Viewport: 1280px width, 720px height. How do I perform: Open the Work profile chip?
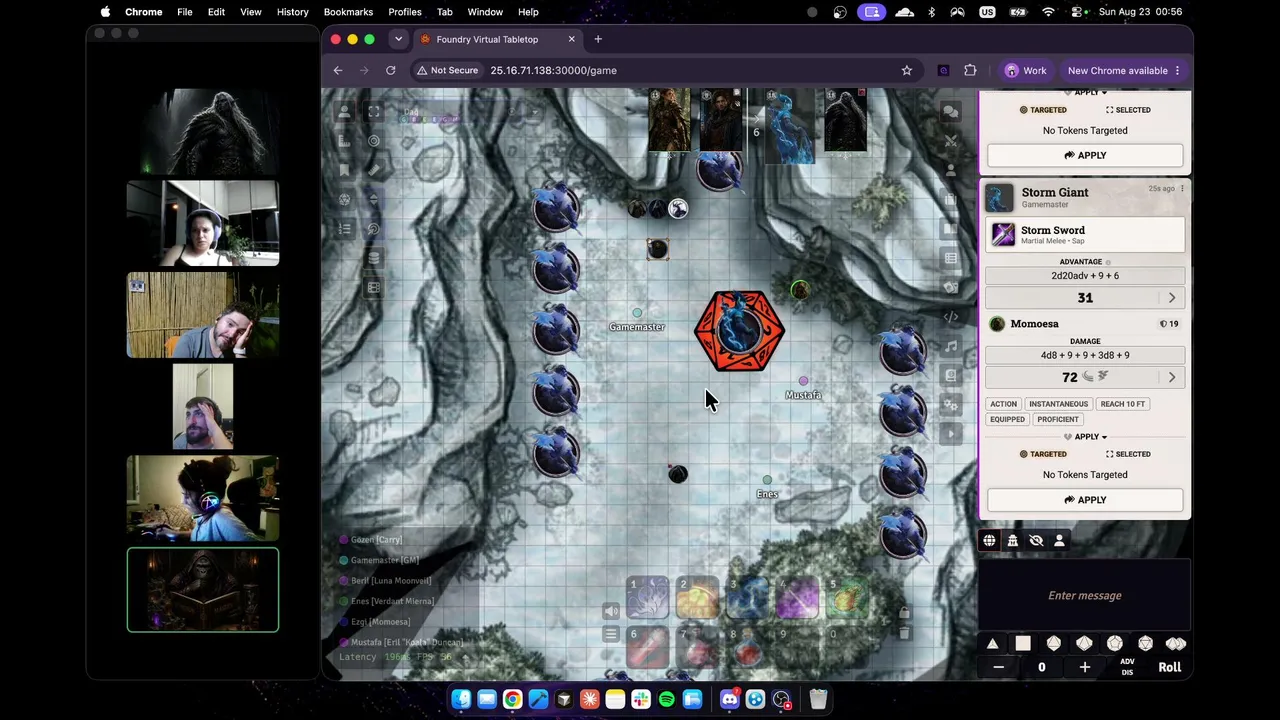[x=1026, y=71]
